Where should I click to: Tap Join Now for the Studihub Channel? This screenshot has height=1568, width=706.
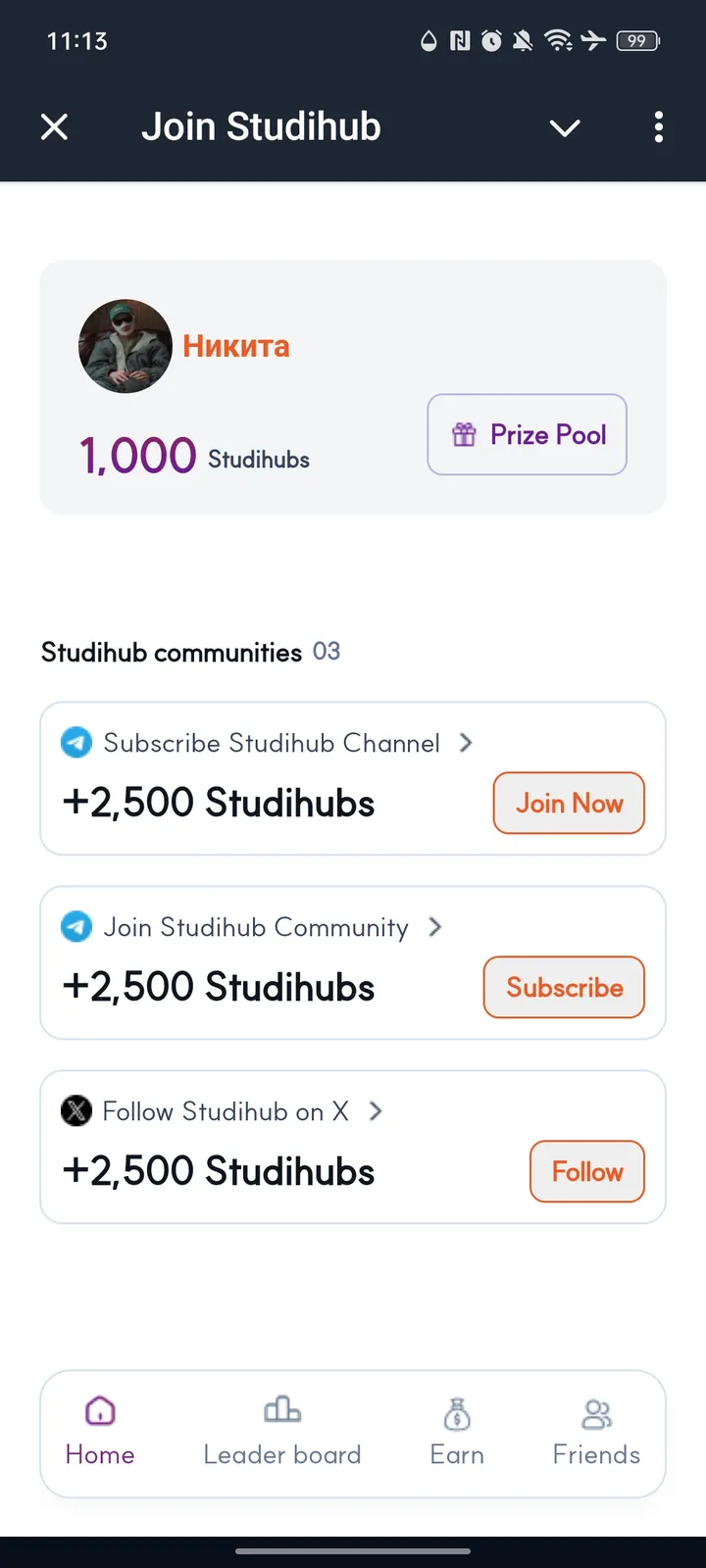[x=568, y=803]
